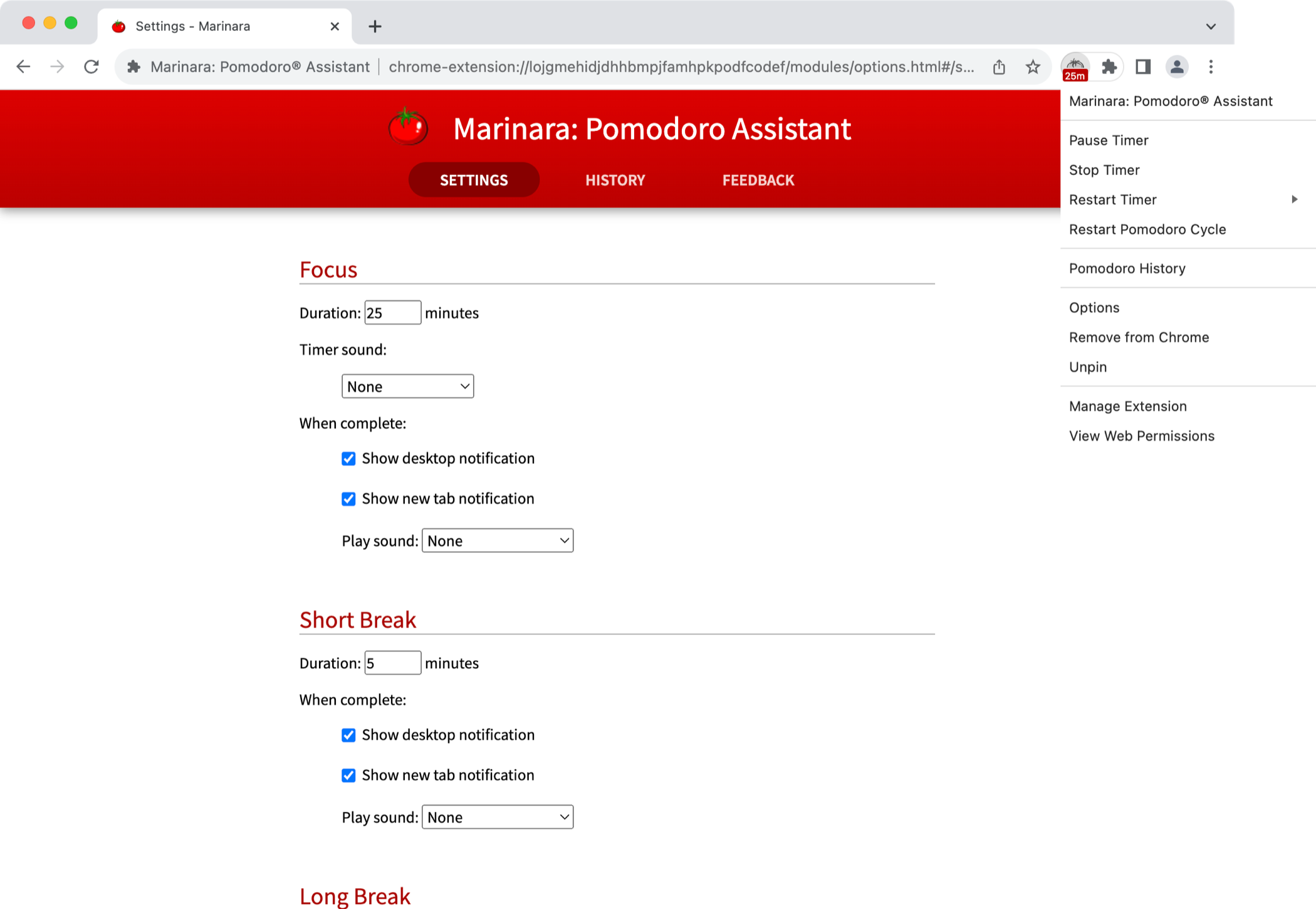This screenshot has height=909, width=1316.
Task: Open Chrome three-dot menu
Action: (1211, 66)
